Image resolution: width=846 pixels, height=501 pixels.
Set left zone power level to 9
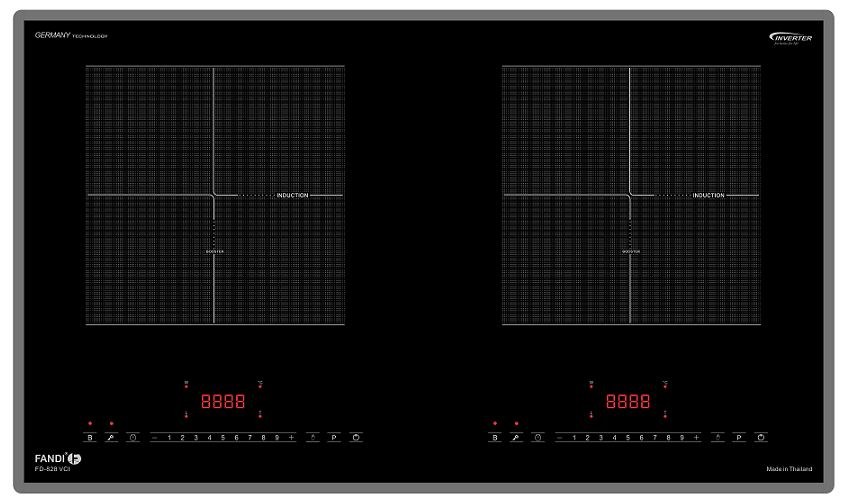tap(277, 438)
